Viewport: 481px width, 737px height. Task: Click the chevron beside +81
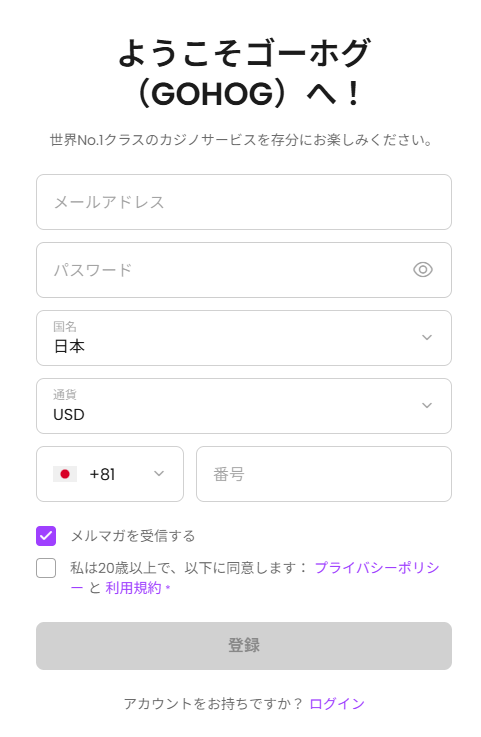coord(159,474)
